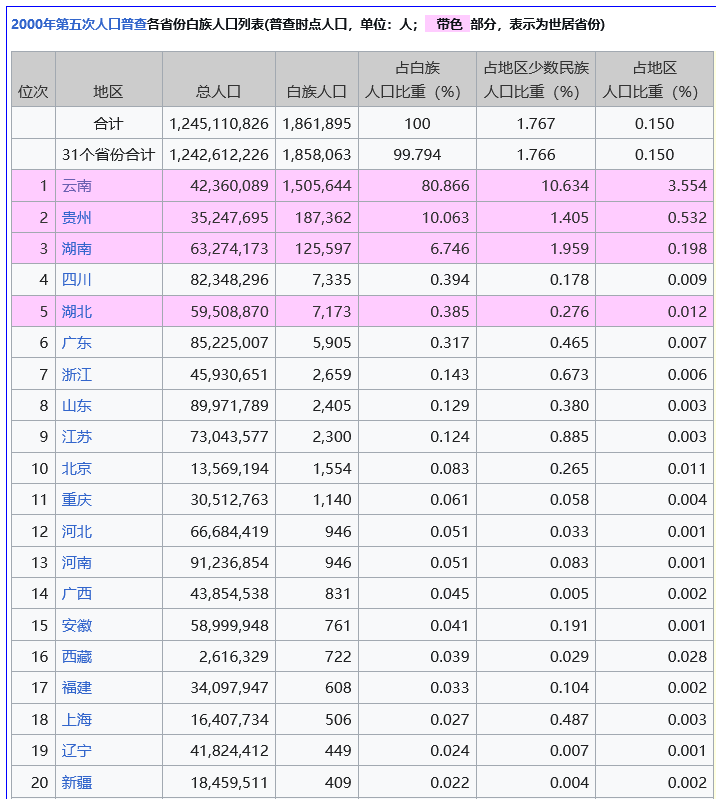Open the 上海 link
This screenshot has width=716, height=799.
tap(76, 720)
